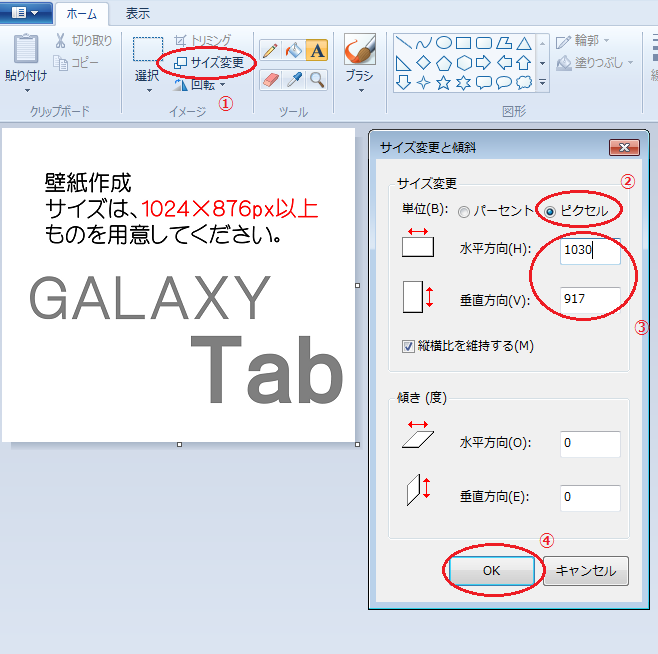
Task: Select the Color picker eyedropper tool
Action: pyautogui.click(x=294, y=79)
